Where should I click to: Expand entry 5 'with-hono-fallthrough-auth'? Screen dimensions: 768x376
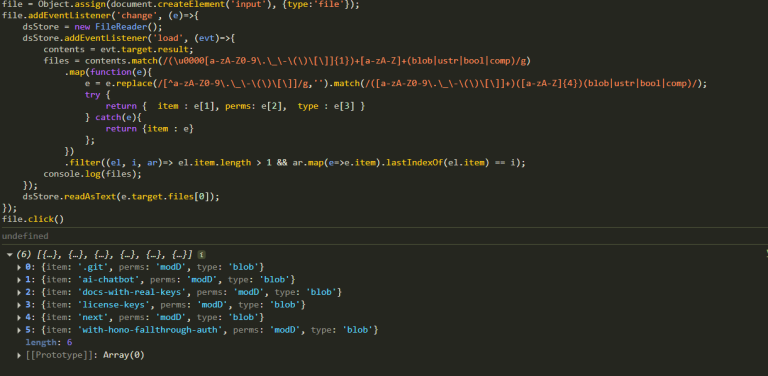pyautogui.click(x=19, y=330)
